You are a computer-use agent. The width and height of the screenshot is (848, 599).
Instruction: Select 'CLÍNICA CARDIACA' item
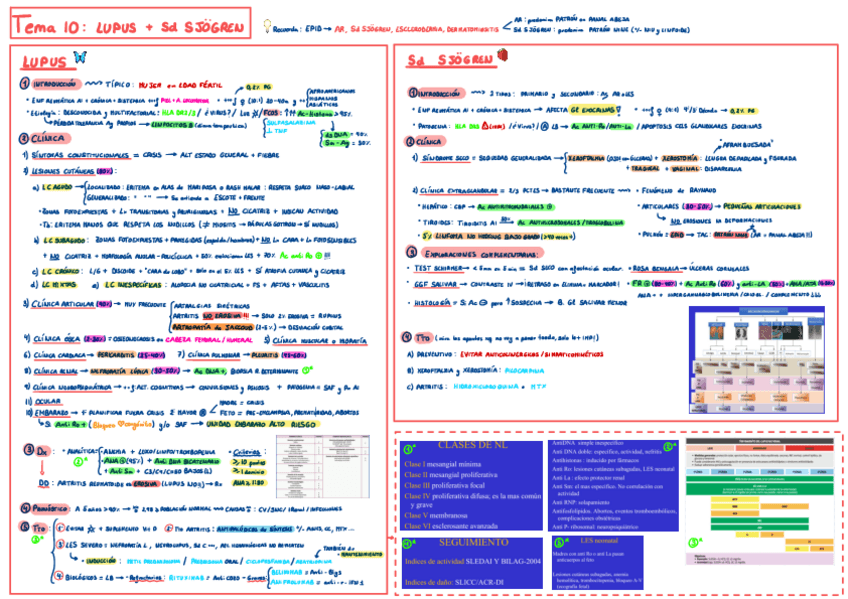point(59,355)
